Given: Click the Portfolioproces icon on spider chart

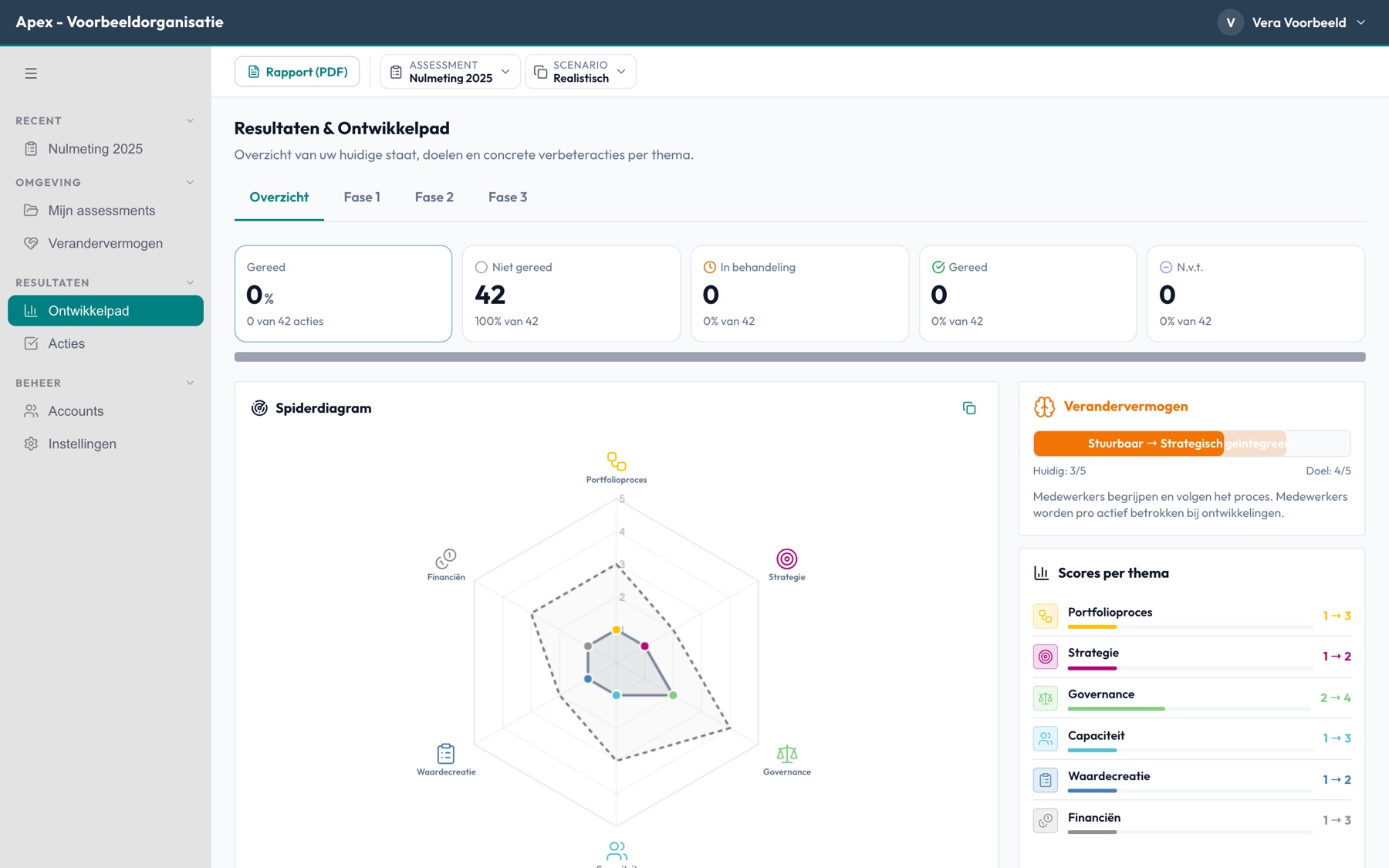Looking at the screenshot, I should pos(617,461).
